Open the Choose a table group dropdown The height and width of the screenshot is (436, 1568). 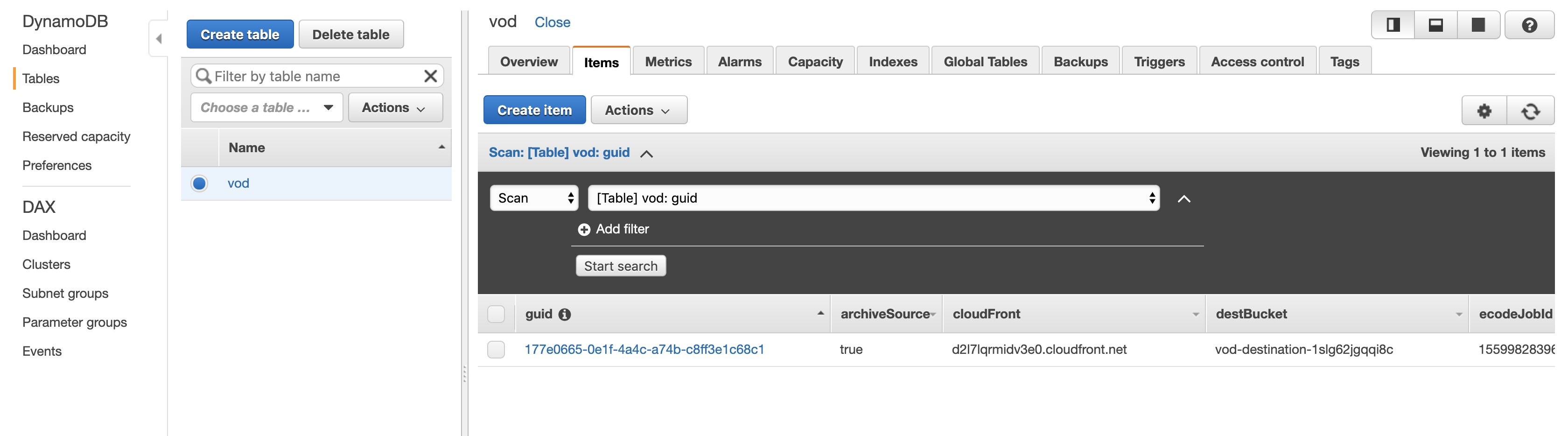266,108
